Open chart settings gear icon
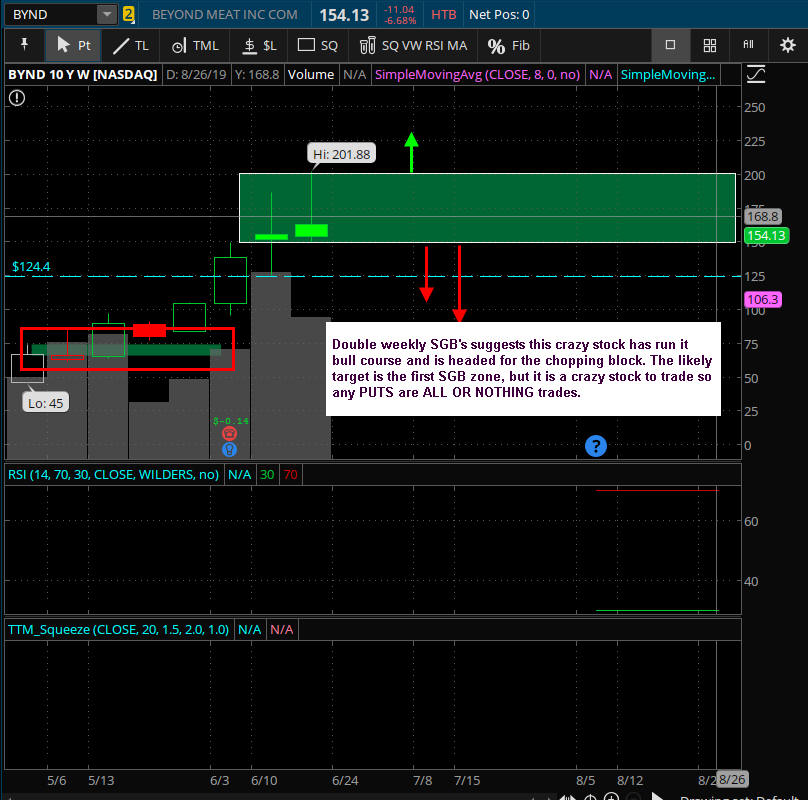 click(x=787, y=45)
